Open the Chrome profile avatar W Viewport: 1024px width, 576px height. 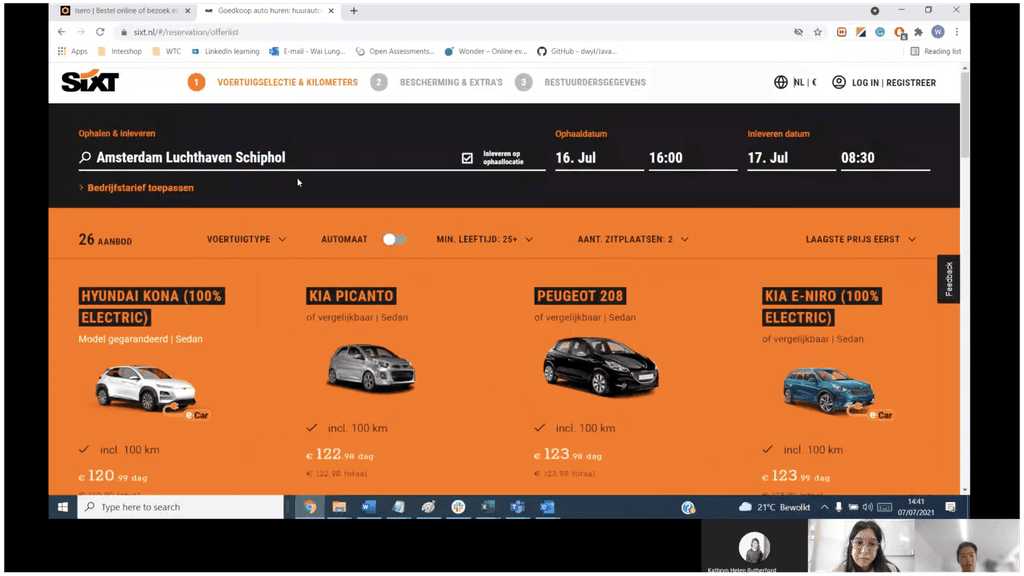pyautogui.click(x=938, y=32)
